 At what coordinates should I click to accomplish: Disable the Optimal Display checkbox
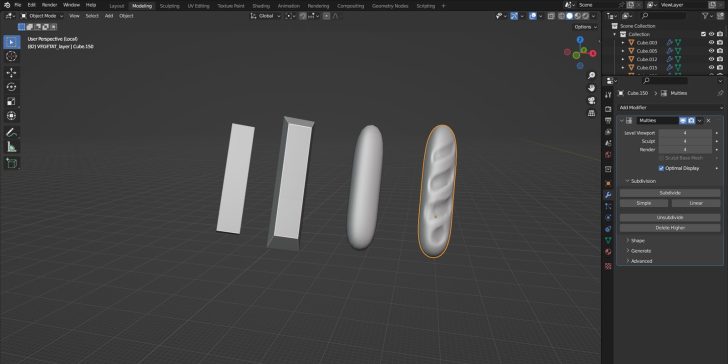click(661, 168)
